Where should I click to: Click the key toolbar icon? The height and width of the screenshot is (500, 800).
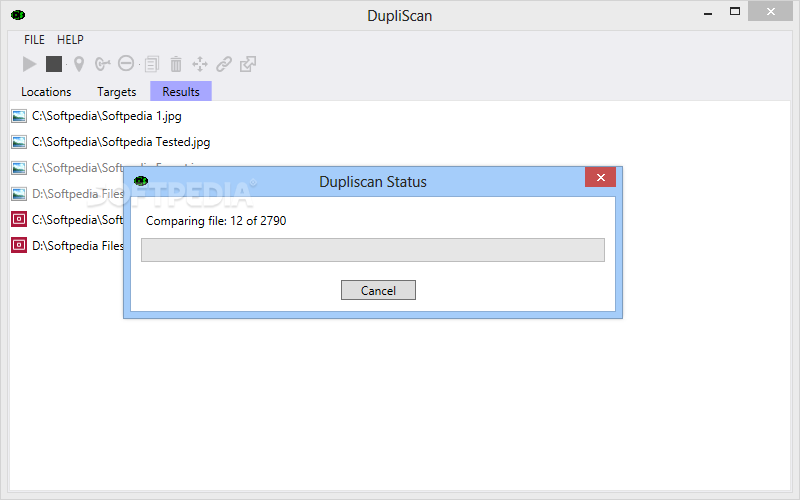click(x=103, y=64)
